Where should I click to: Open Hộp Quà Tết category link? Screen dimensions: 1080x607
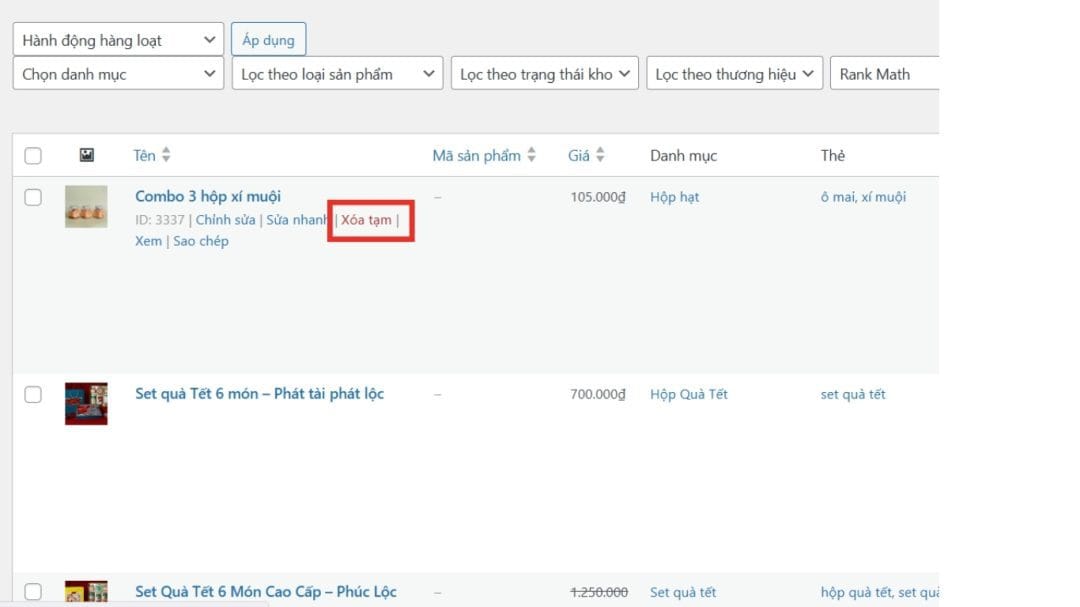click(x=689, y=394)
